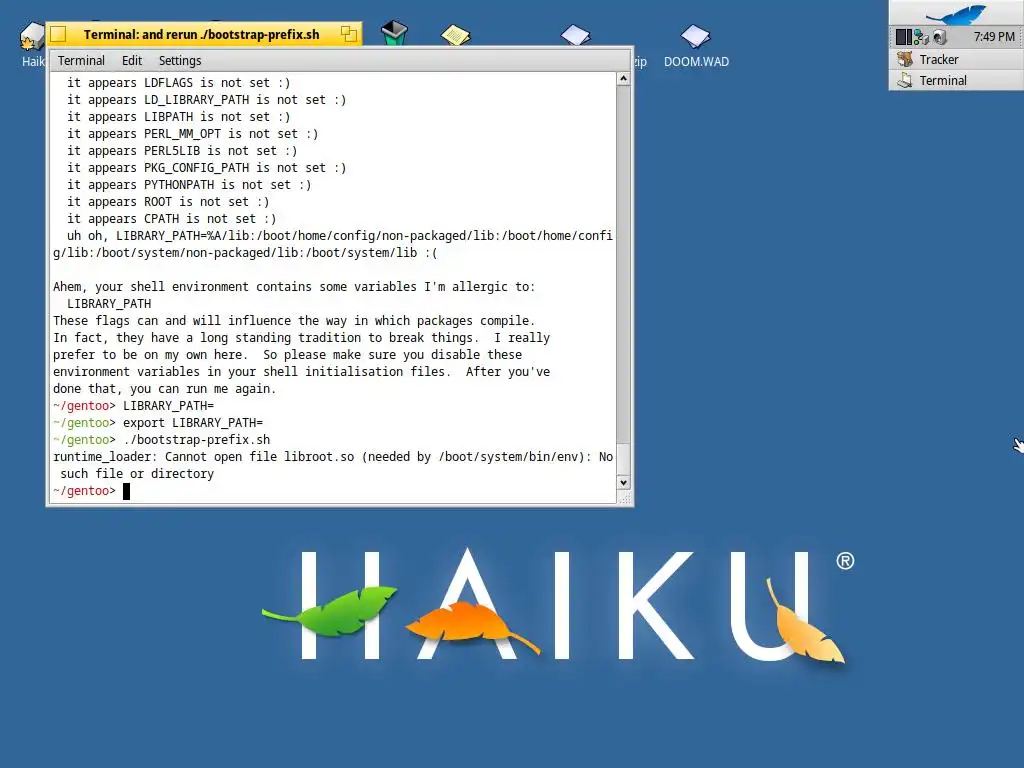Image resolution: width=1024 pixels, height=768 pixels.
Task: Open the Settings menu
Action: 180,61
